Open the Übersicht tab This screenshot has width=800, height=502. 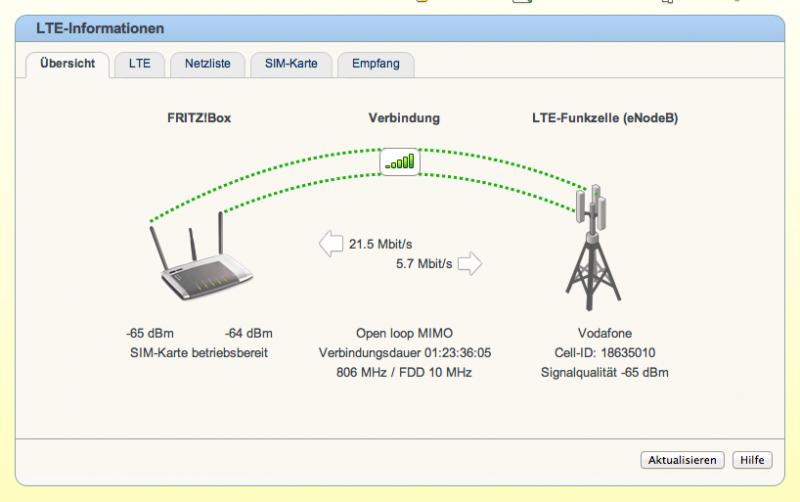67,64
